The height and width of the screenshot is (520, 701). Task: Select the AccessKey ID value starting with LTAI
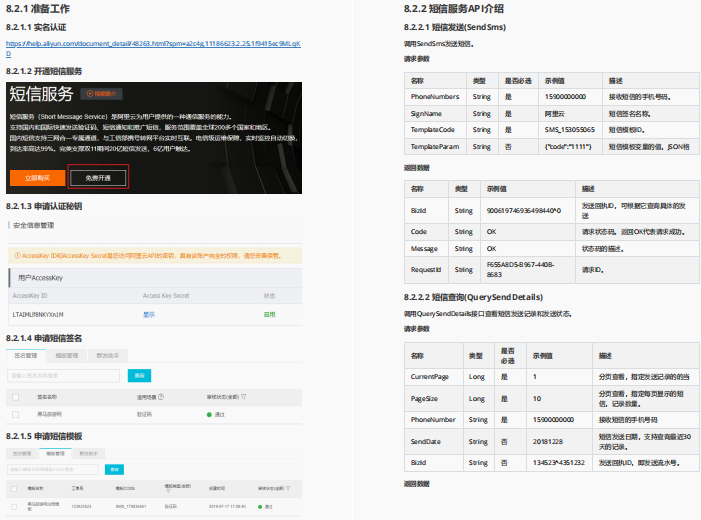pos(38,315)
